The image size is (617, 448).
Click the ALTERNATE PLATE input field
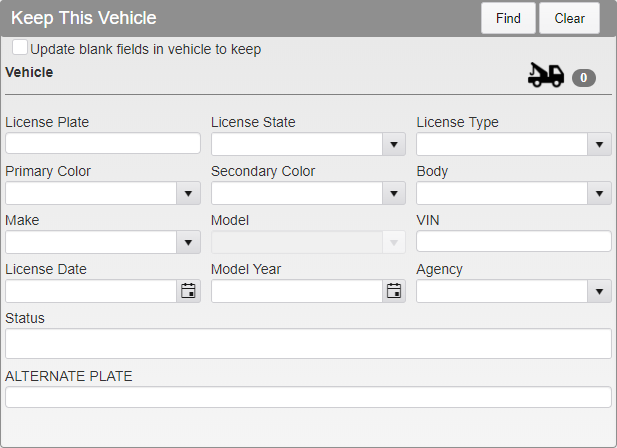tap(308, 397)
